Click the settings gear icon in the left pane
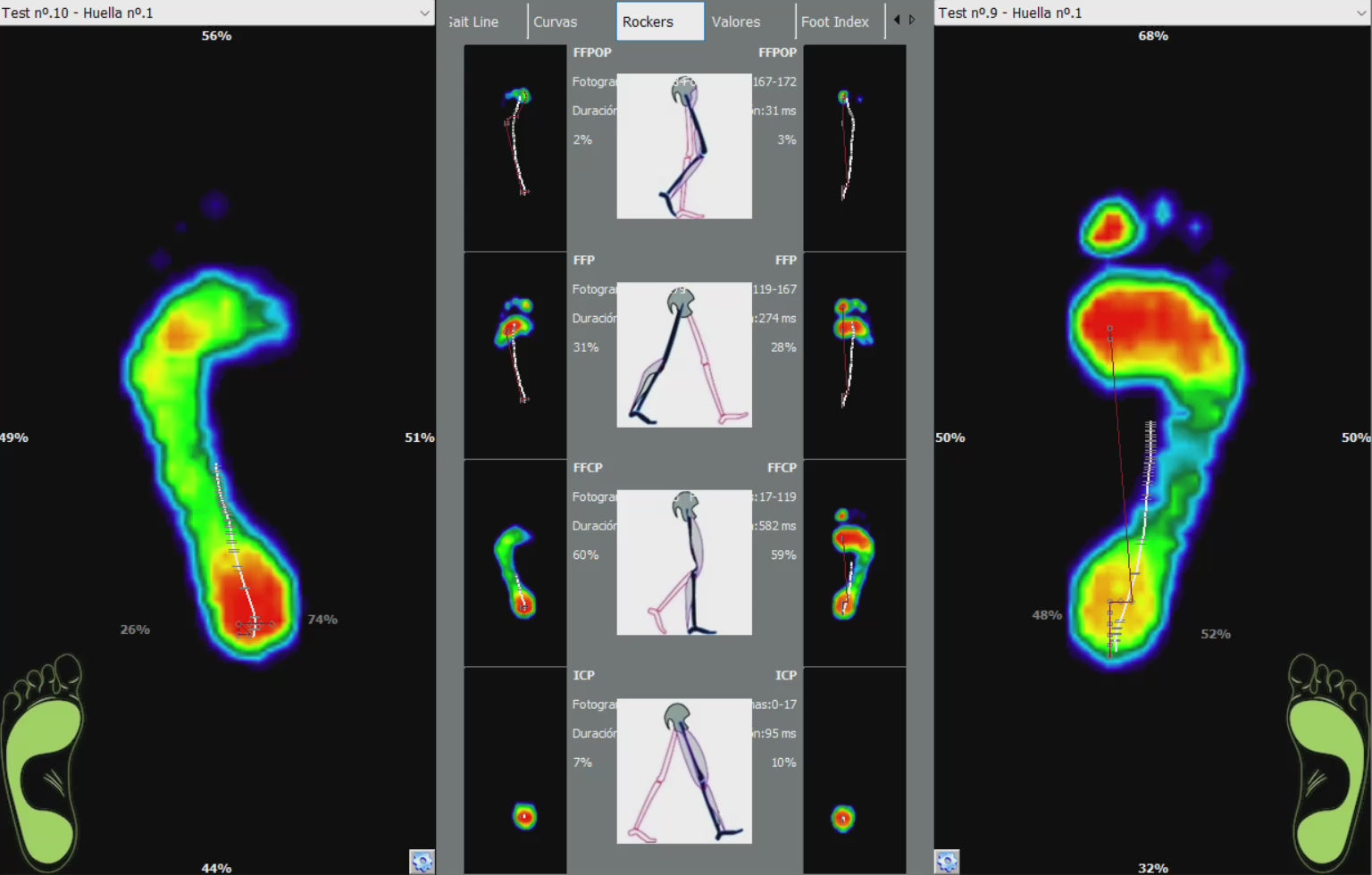Viewport: 1372px width, 875px height. (x=422, y=862)
